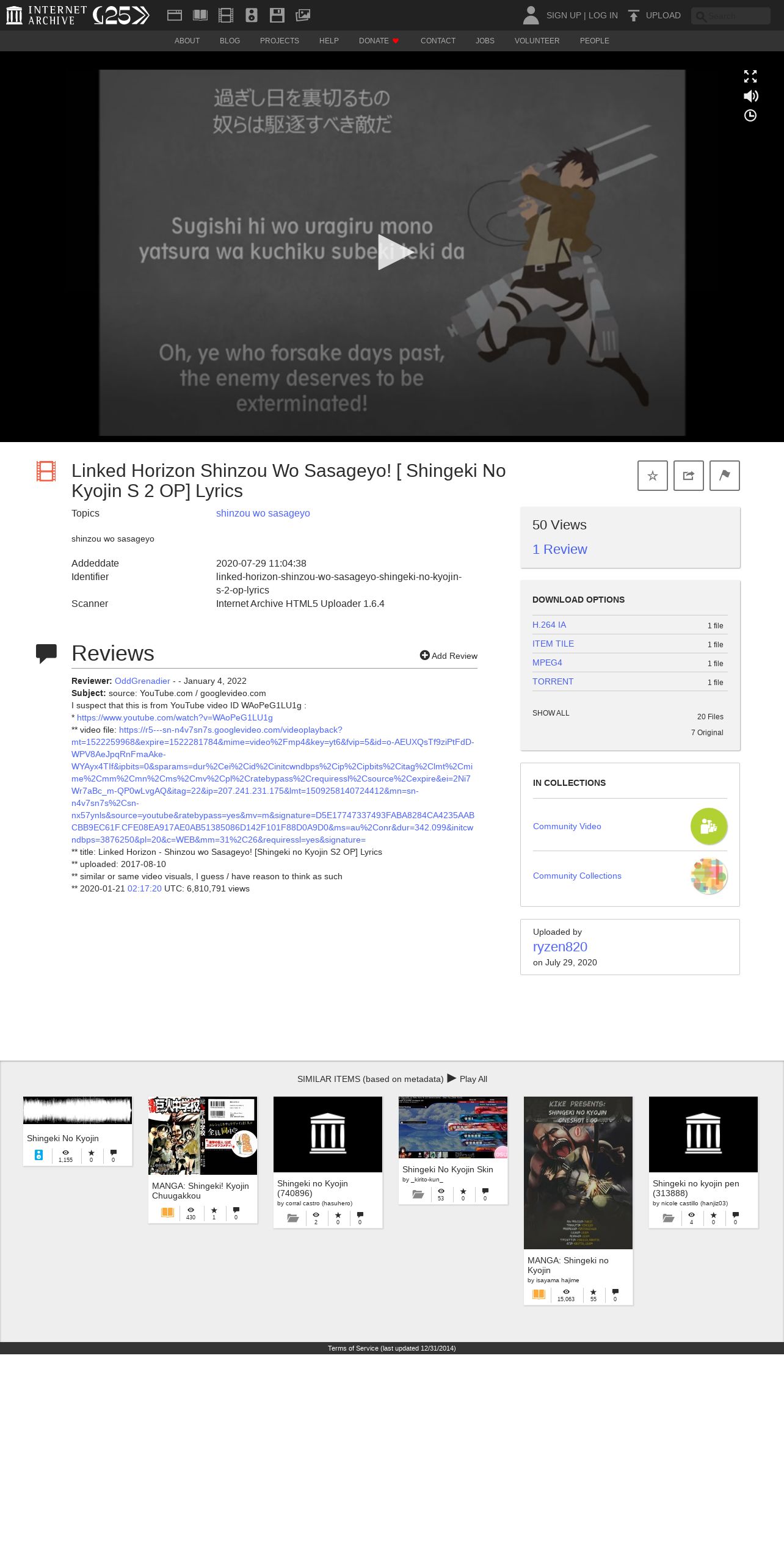Click the UPLOAD link text
Screen dimensions: 784x1568
pyautogui.click(x=663, y=15)
